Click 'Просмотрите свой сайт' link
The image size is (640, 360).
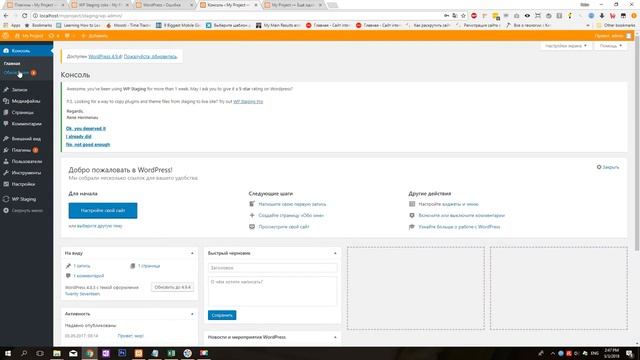[284, 227]
